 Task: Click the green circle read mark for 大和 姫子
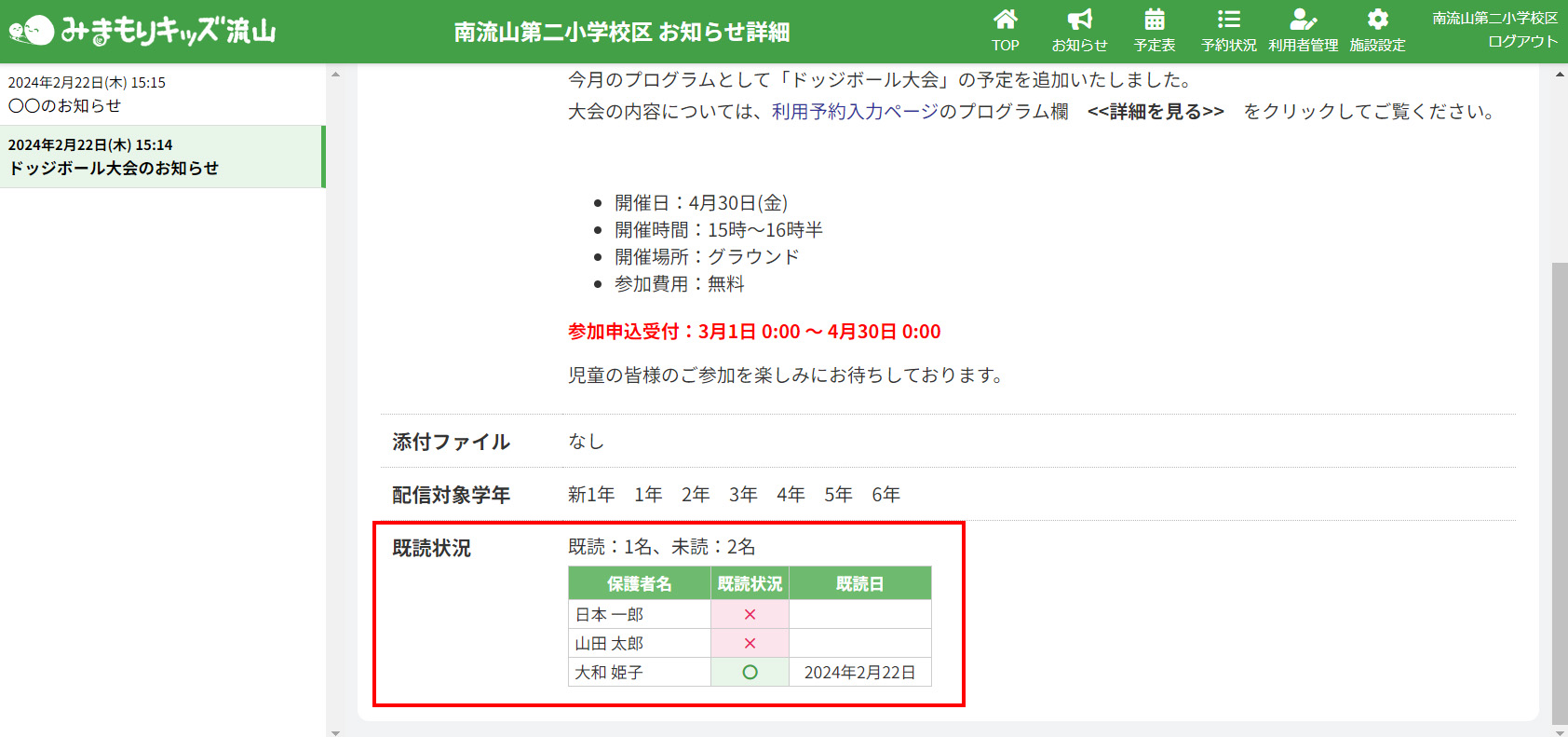click(x=750, y=672)
